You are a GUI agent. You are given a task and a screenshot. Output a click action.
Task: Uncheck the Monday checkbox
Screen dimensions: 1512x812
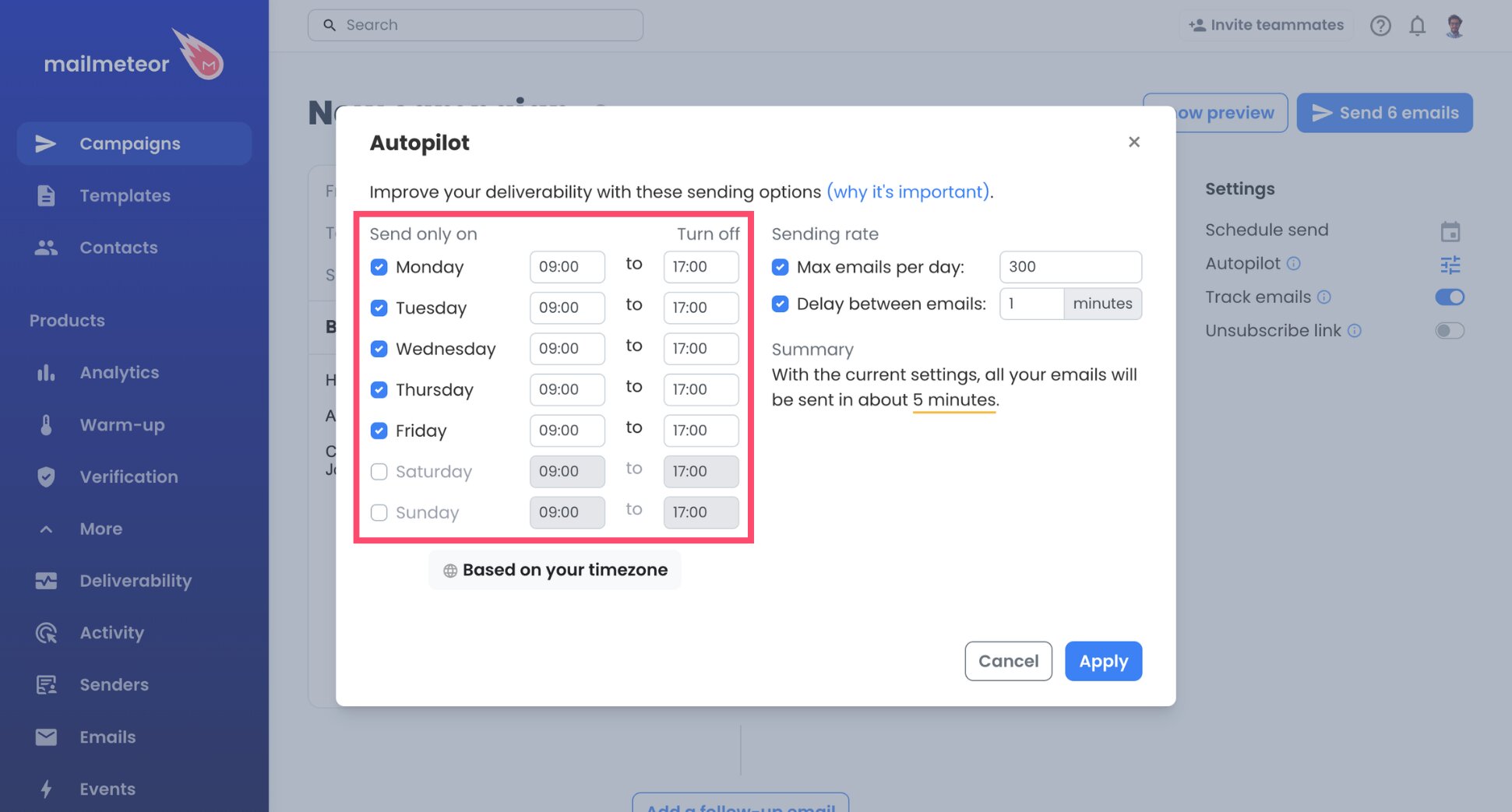379,267
